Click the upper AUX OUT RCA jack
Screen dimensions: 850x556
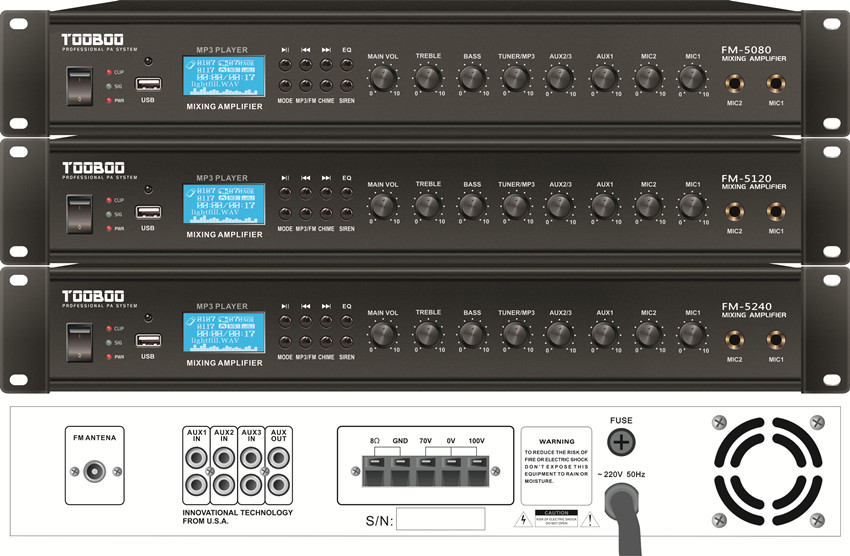click(278, 458)
